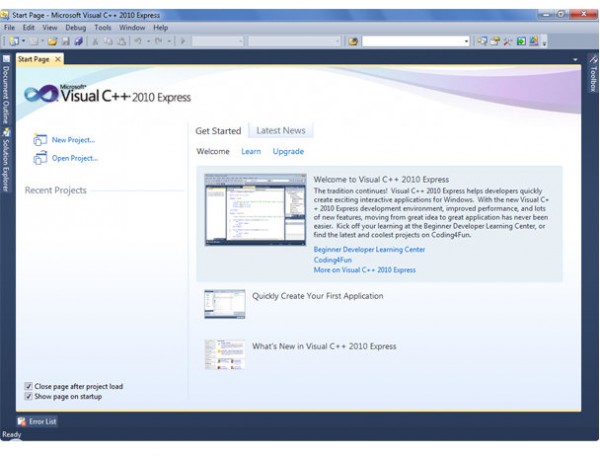Open Beginner Developer Learning Center link
Viewport: 600px width, 456px height.
369,249
